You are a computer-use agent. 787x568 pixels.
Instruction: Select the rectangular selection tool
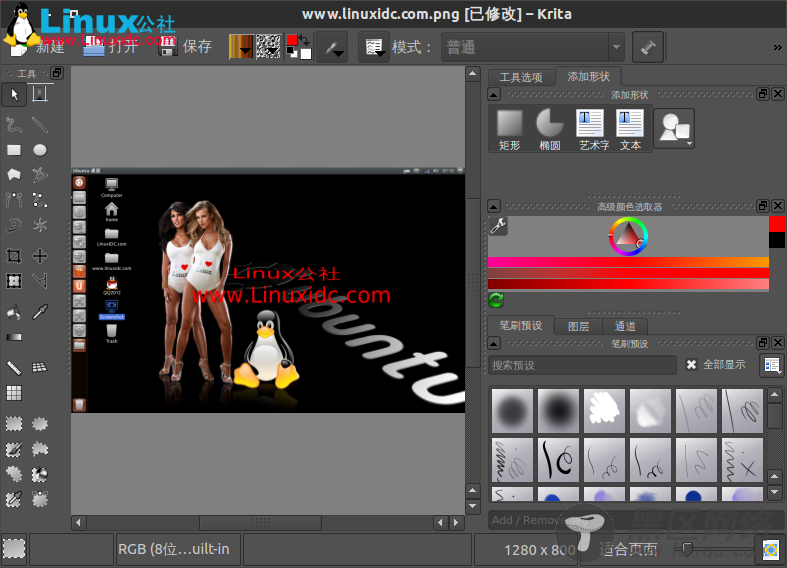click(14, 424)
